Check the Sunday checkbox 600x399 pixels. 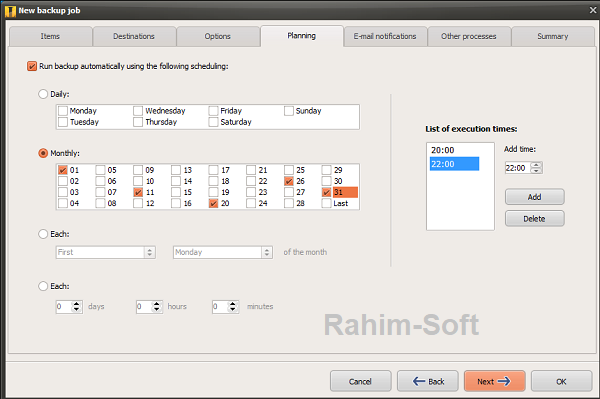(x=289, y=111)
